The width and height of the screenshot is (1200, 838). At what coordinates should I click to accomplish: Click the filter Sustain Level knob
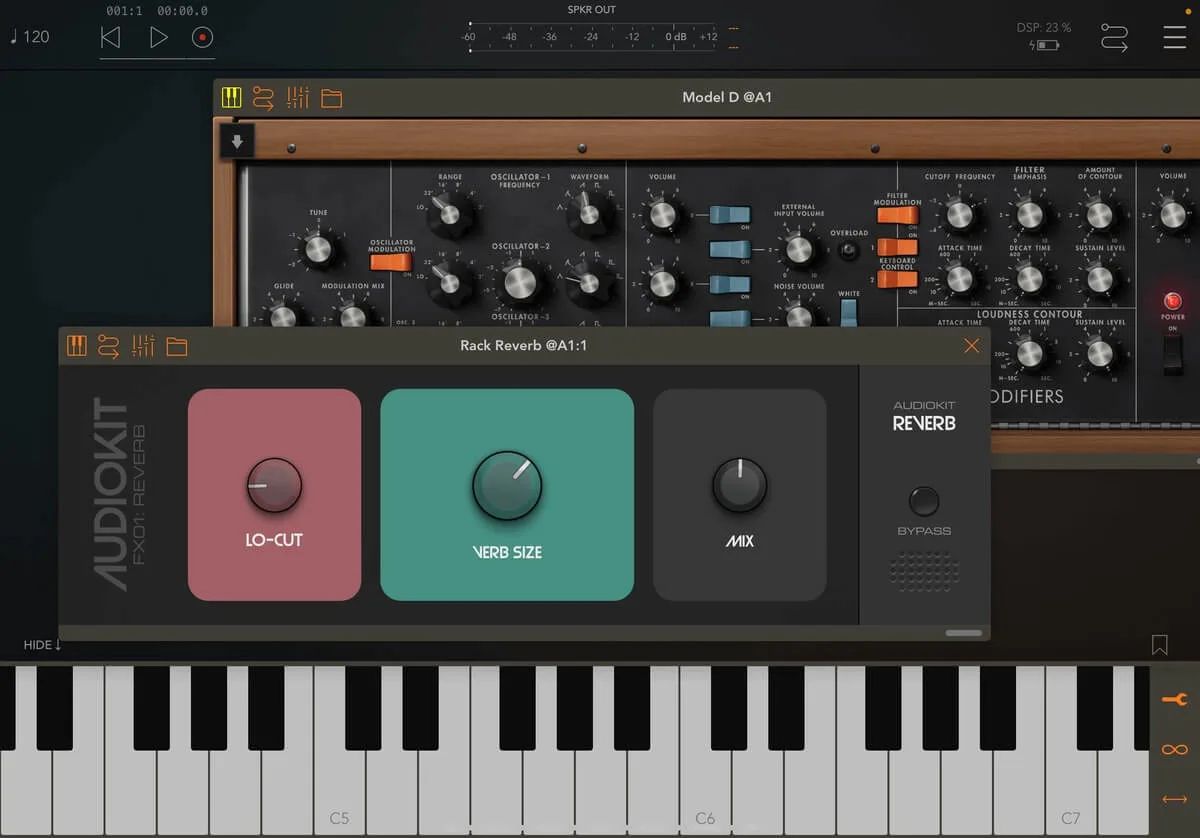1099,279
